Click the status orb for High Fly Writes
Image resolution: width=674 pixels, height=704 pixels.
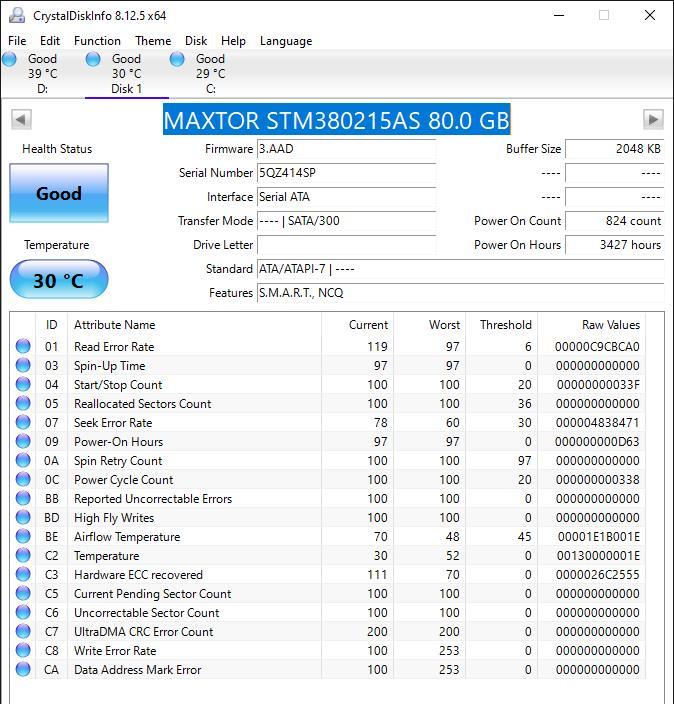click(23, 517)
